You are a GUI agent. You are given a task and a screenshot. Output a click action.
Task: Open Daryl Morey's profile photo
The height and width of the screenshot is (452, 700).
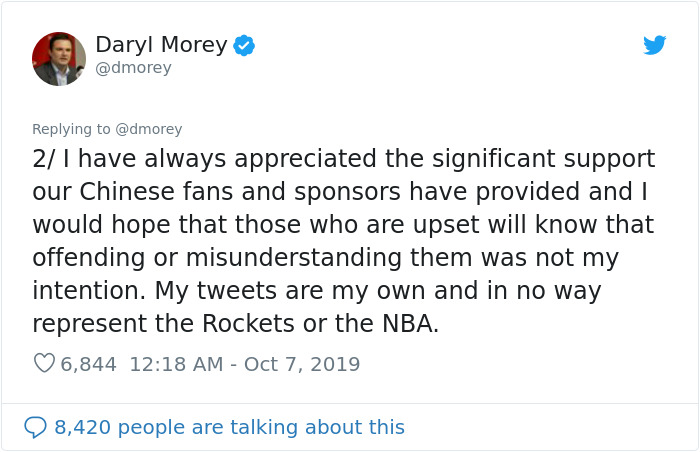click(x=59, y=58)
